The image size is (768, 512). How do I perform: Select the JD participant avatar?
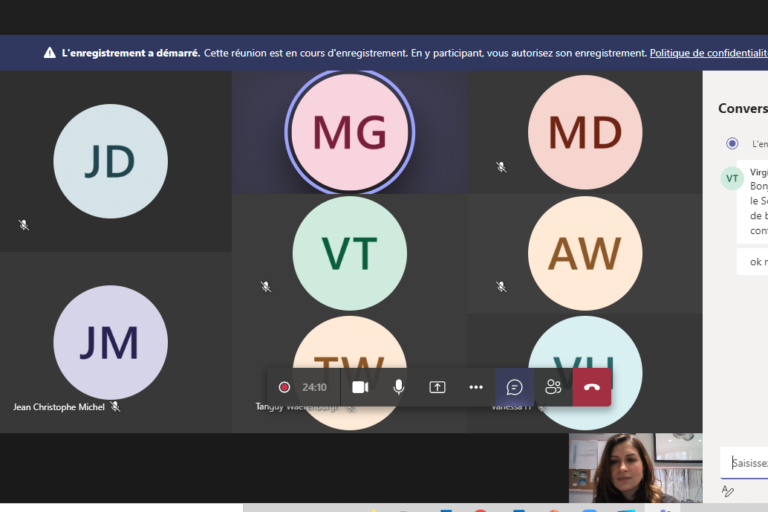(110, 161)
